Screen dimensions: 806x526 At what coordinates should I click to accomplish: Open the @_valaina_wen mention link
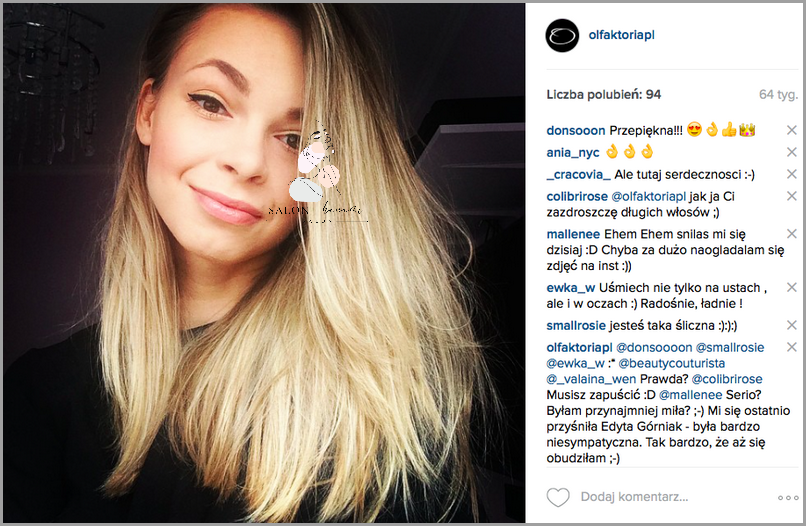pyautogui.click(x=591, y=379)
